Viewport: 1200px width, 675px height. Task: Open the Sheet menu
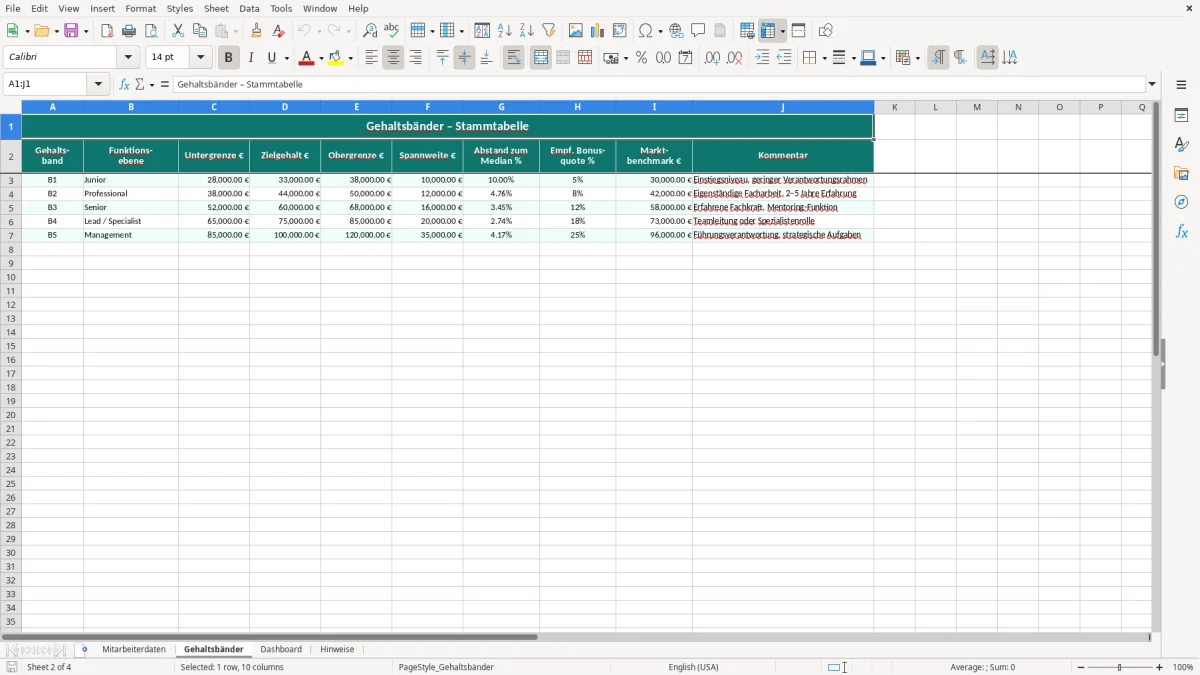(216, 8)
